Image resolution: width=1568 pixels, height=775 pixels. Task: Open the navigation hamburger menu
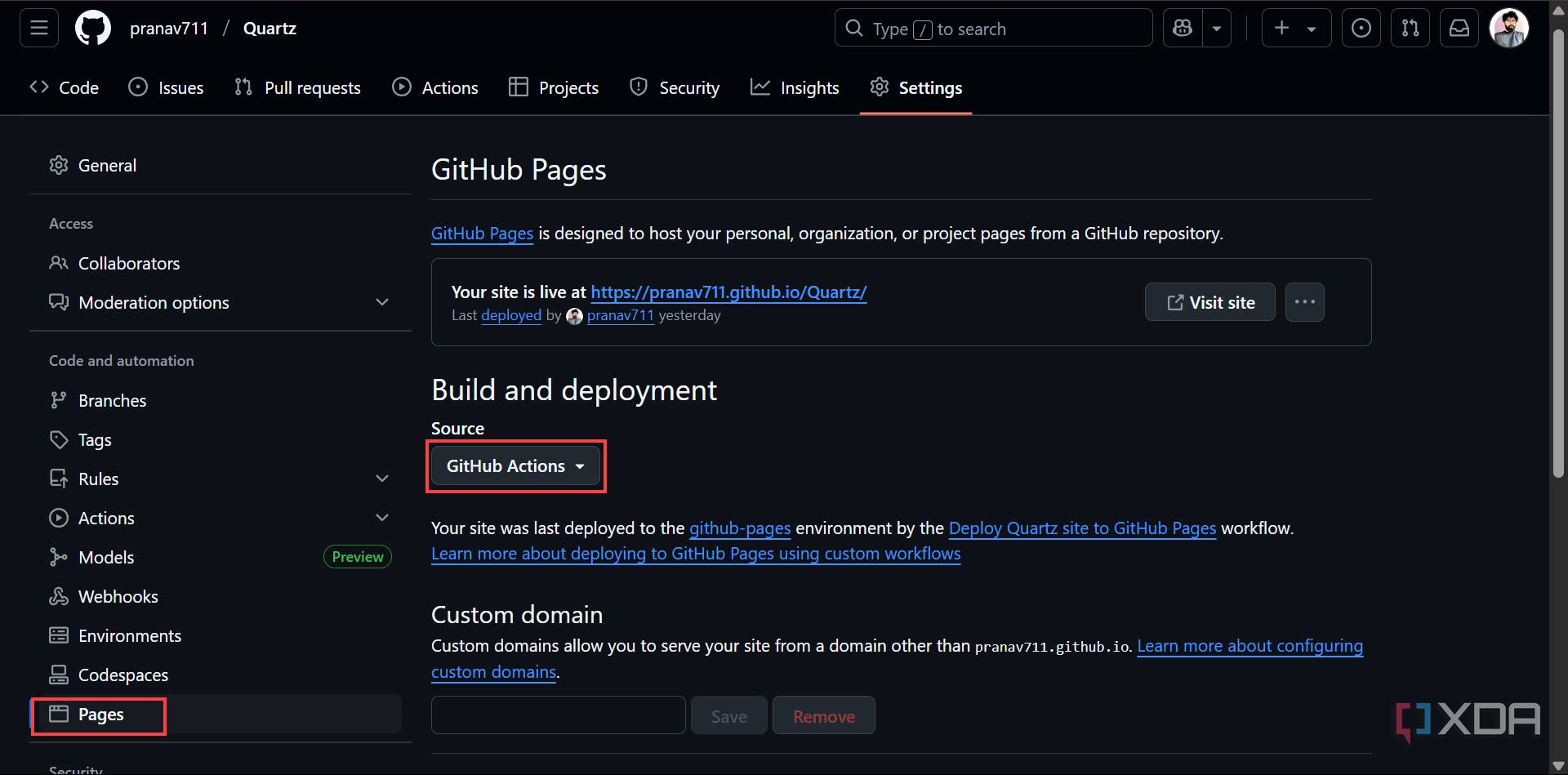(38, 27)
